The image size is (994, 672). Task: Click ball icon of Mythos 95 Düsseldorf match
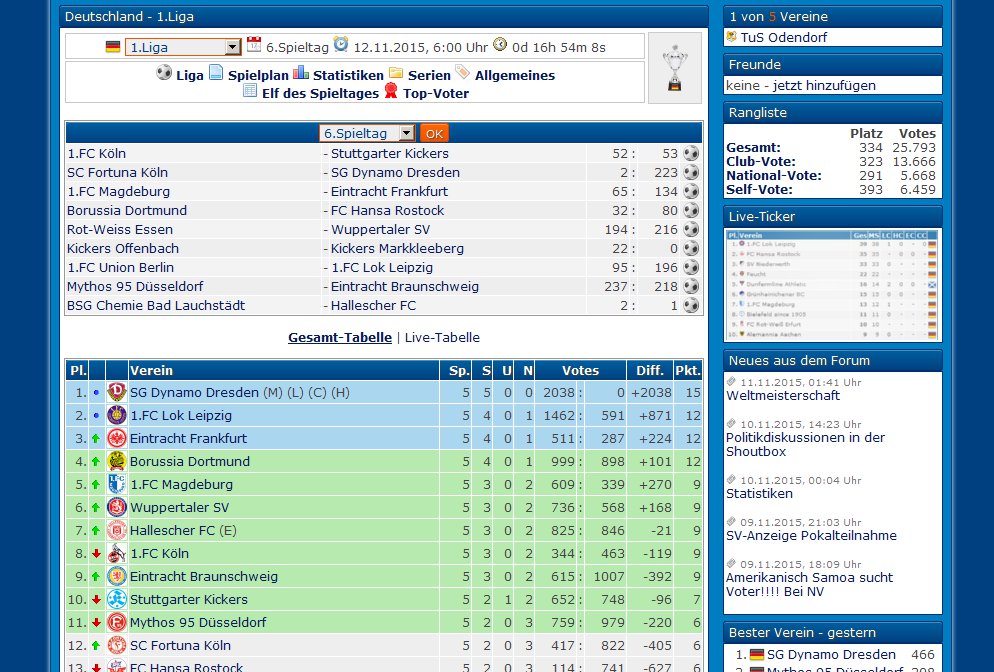click(x=691, y=287)
